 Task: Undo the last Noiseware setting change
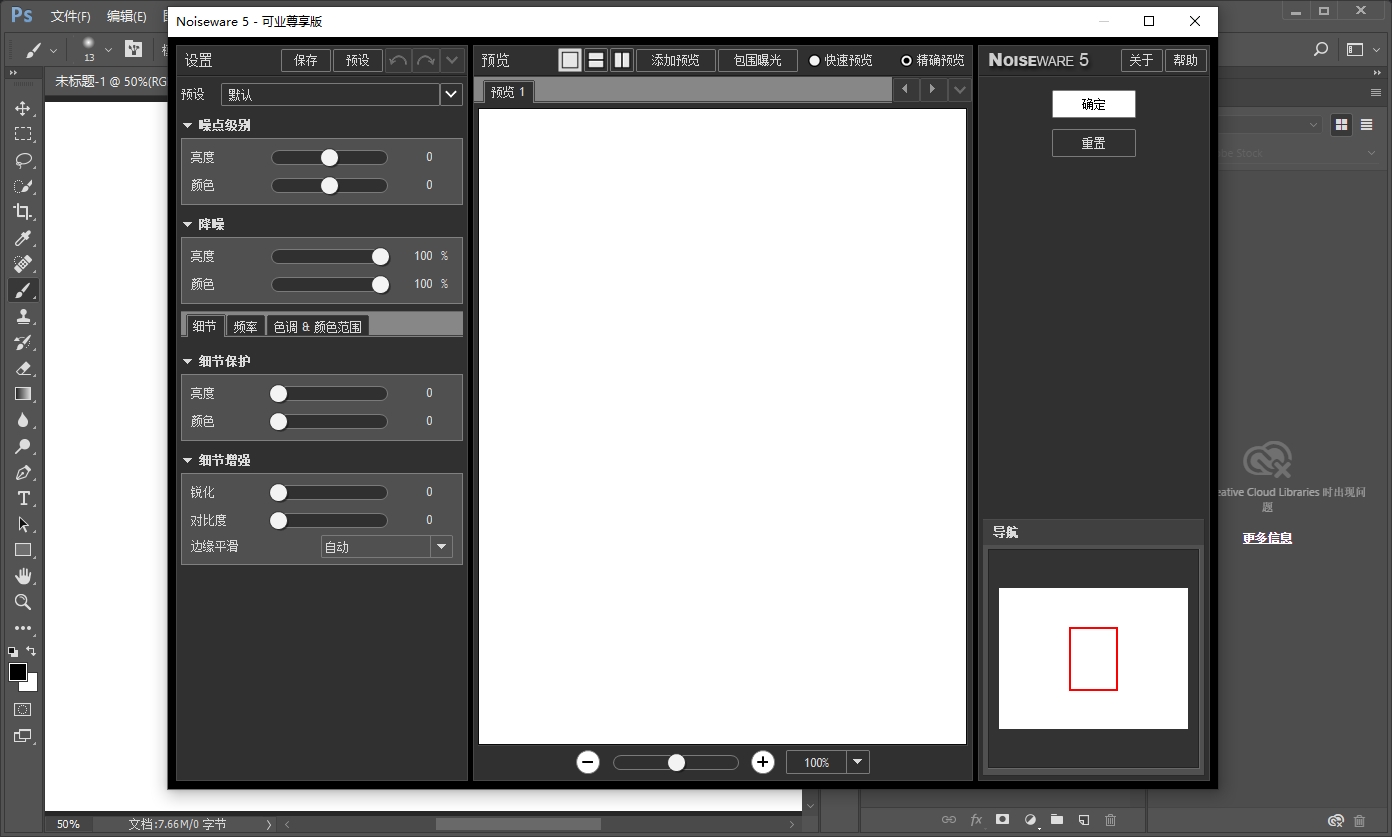pos(398,60)
